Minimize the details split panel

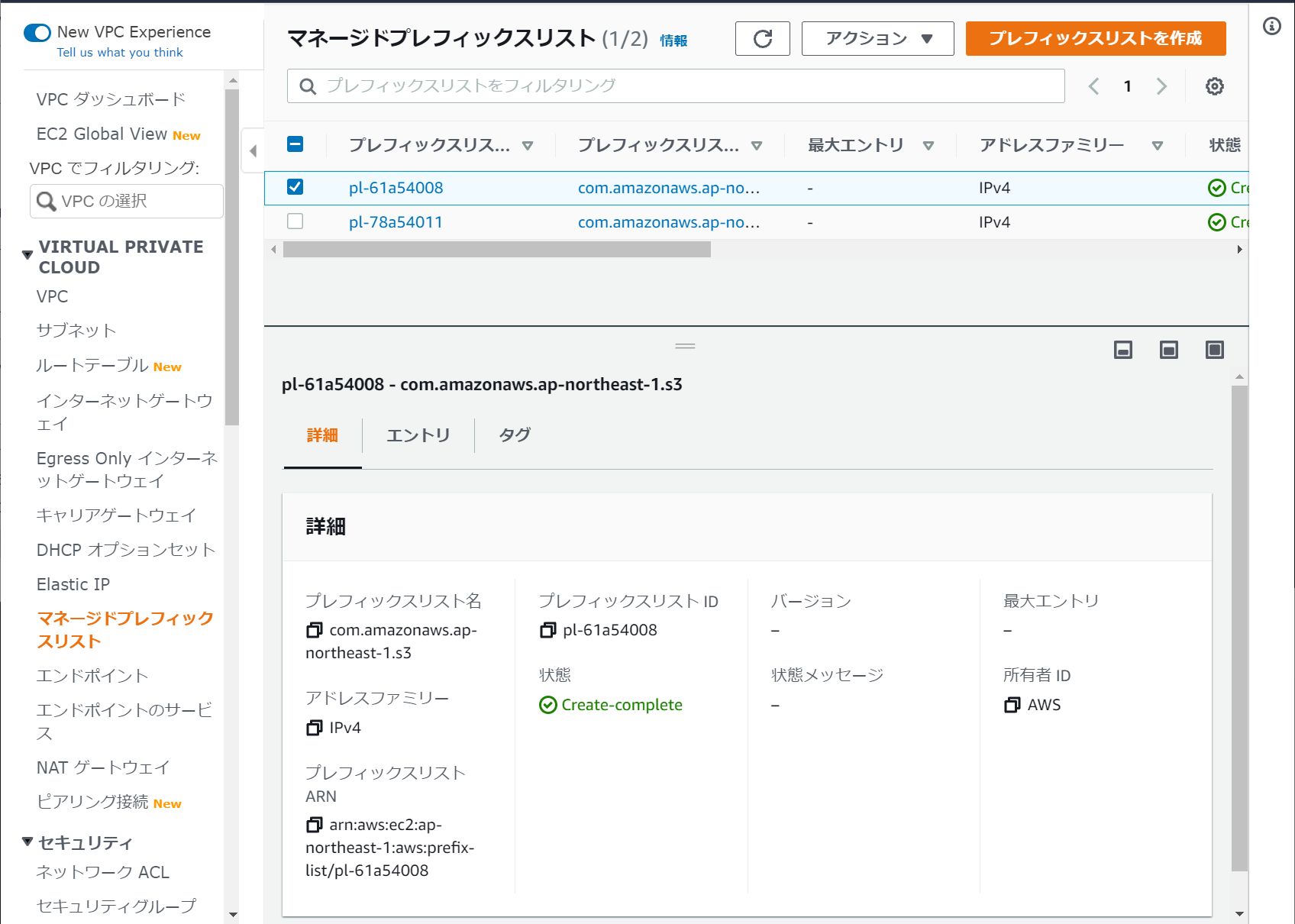[1122, 350]
